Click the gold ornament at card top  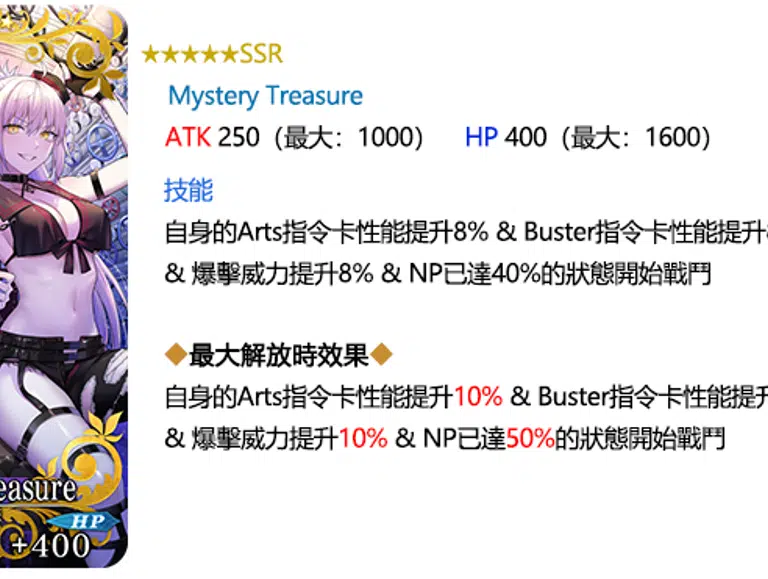pyautogui.click(x=73, y=42)
